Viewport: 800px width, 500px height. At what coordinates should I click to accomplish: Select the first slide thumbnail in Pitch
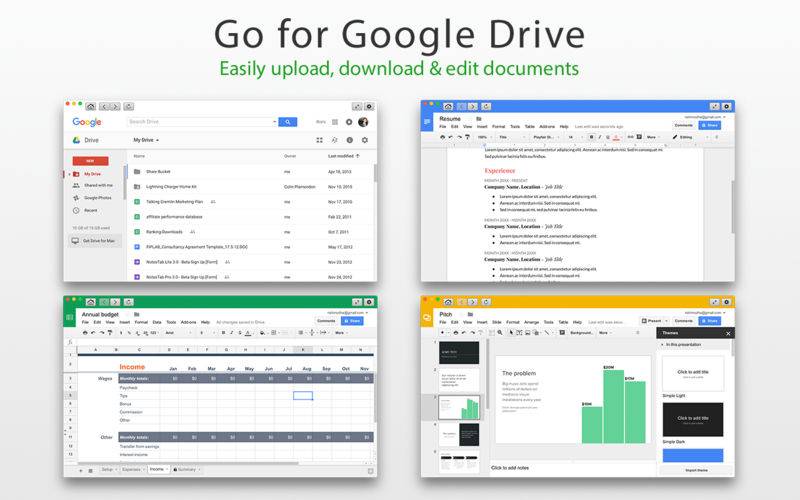coord(459,353)
